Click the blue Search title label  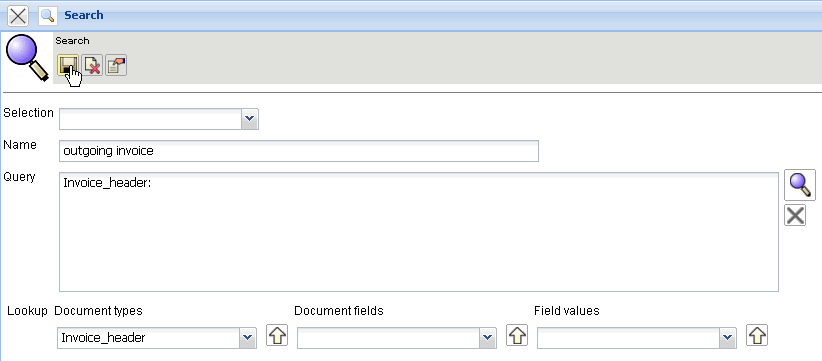pyautogui.click(x=84, y=15)
